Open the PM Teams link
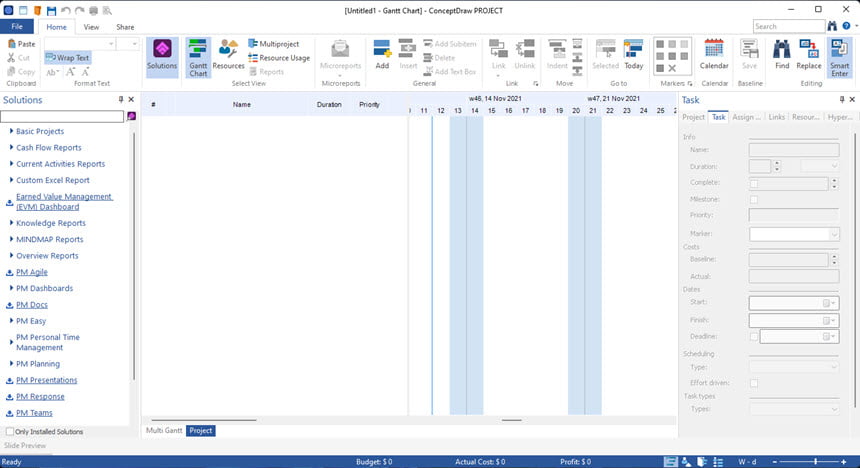This screenshot has width=860, height=468. click(x=34, y=413)
